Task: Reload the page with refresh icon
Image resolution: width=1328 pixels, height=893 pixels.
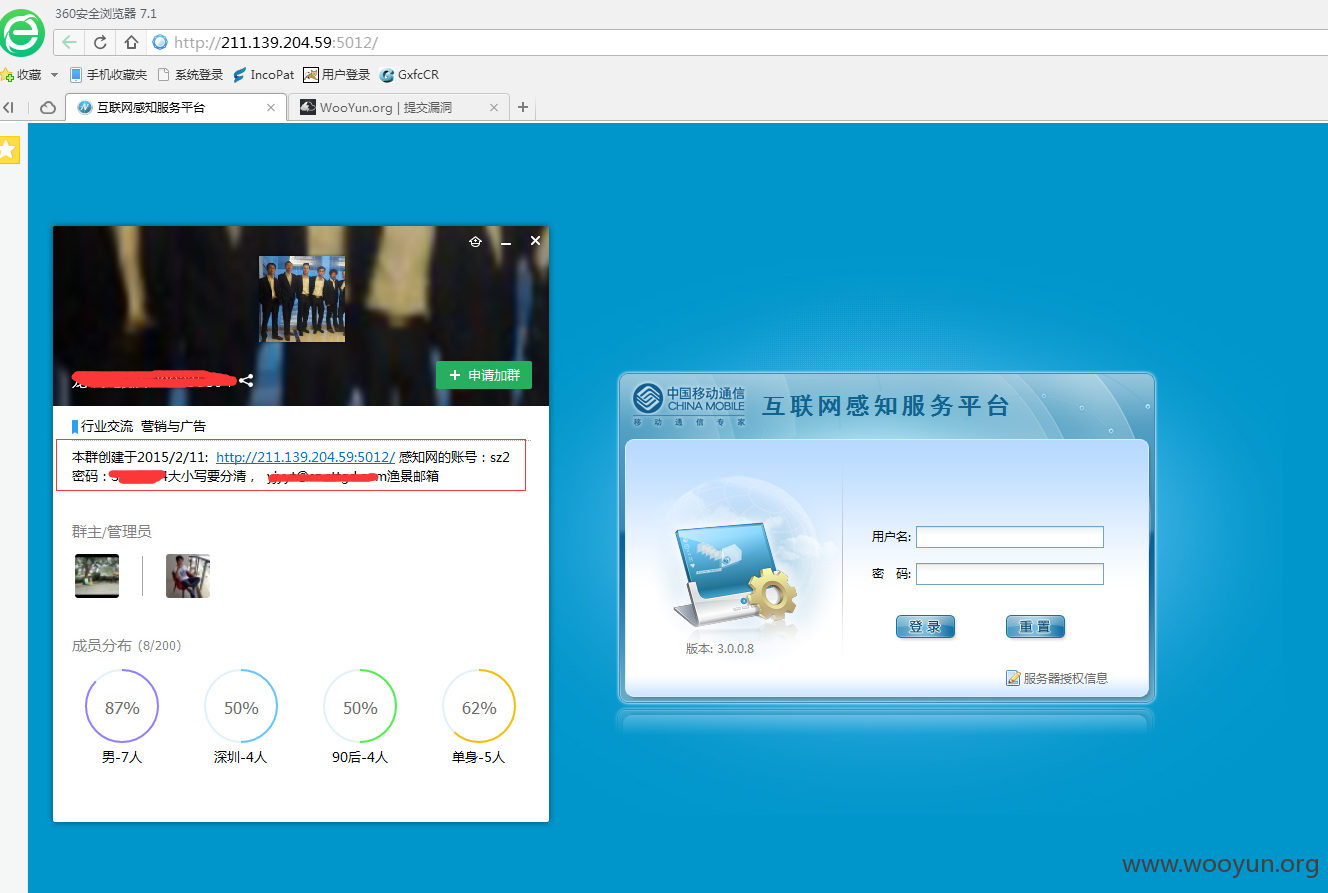Action: click(x=100, y=42)
